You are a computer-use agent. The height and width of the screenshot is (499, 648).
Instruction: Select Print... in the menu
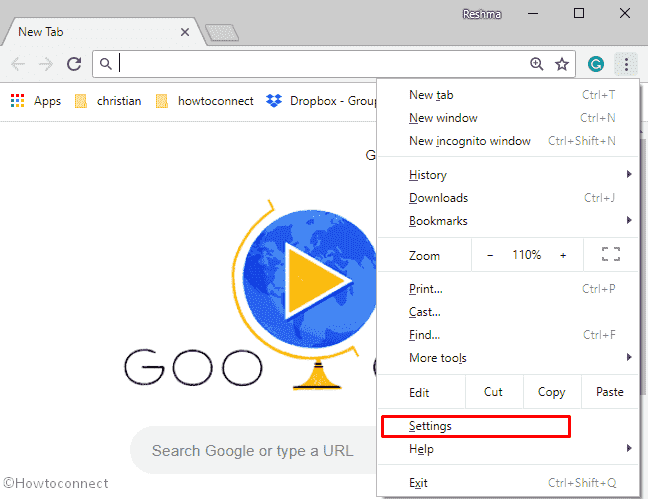click(x=508, y=289)
